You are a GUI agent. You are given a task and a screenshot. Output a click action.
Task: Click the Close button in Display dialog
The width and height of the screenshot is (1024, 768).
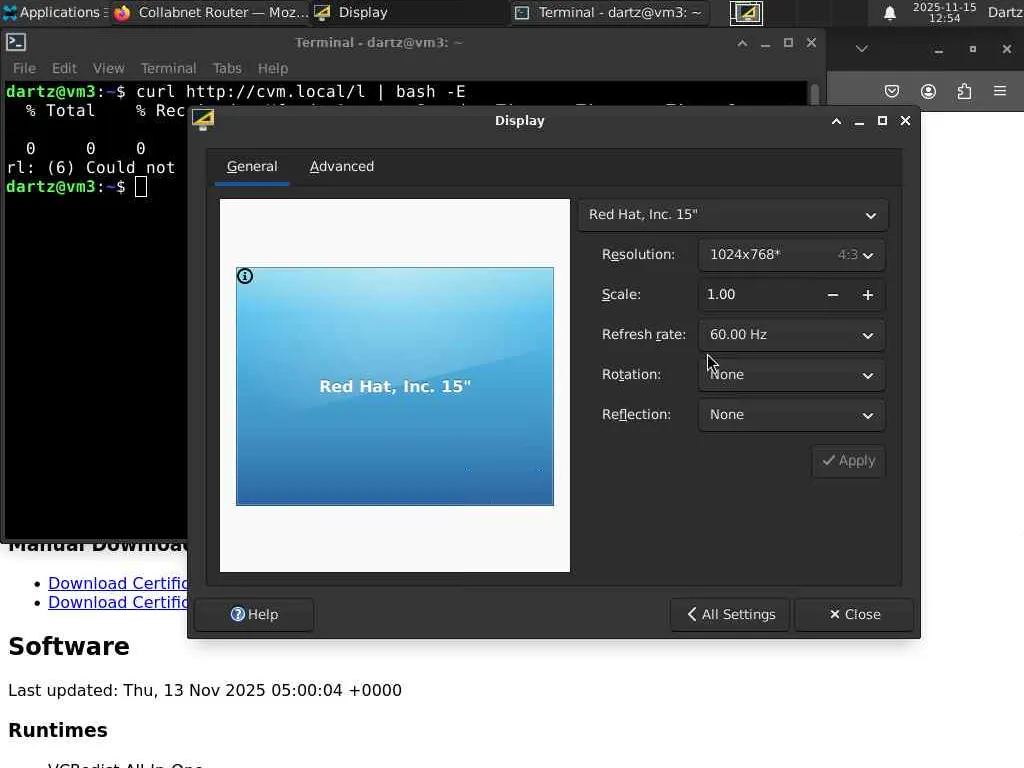pyautogui.click(x=854, y=615)
